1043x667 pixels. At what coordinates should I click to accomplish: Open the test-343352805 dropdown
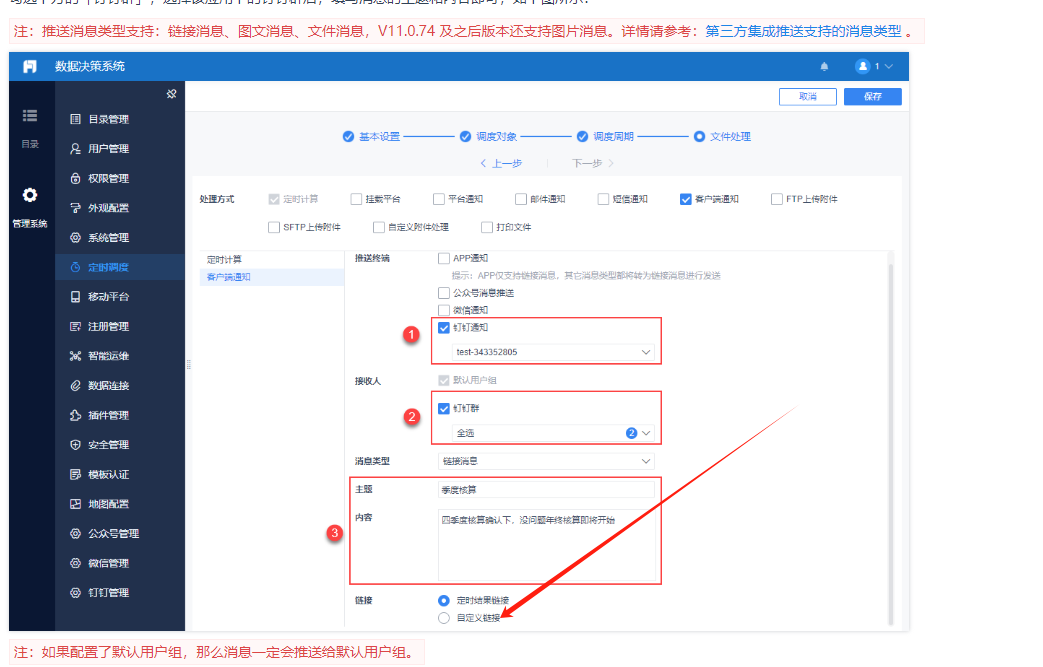pyautogui.click(x=553, y=352)
